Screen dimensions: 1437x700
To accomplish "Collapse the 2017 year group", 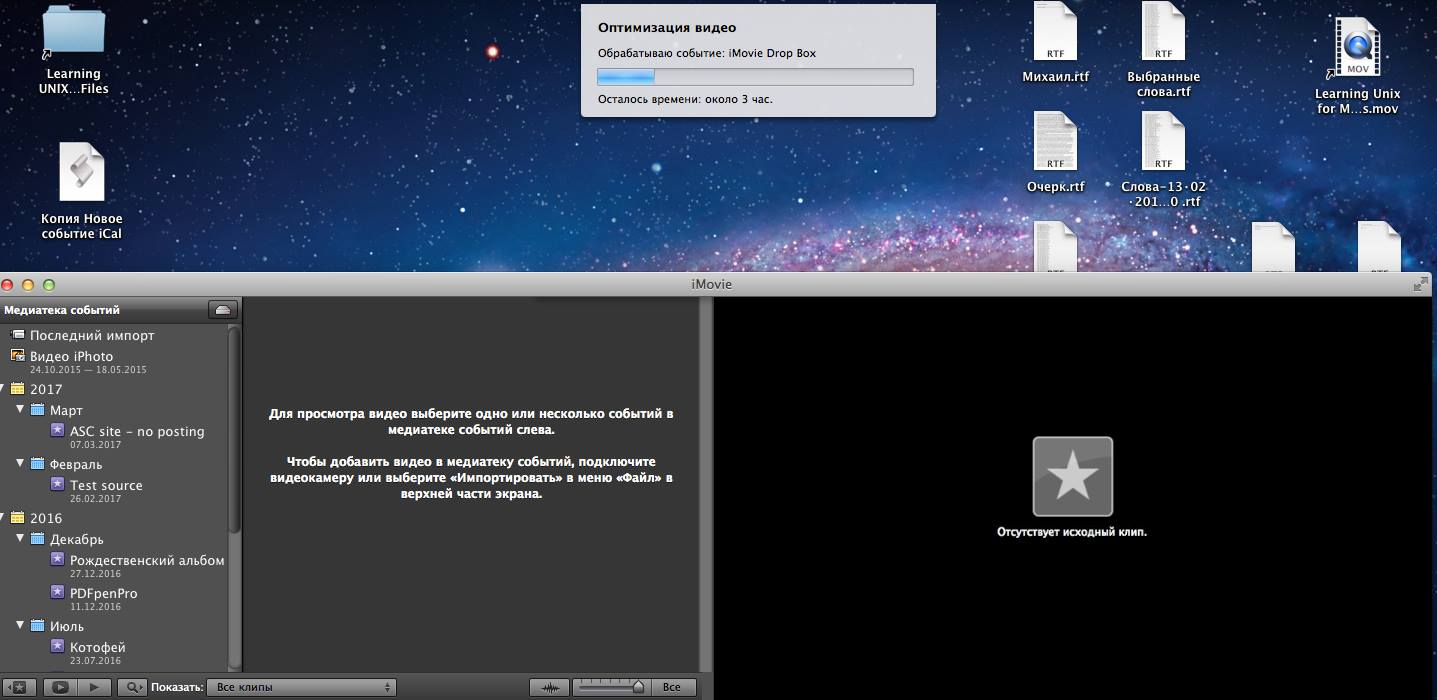I will click(2, 389).
